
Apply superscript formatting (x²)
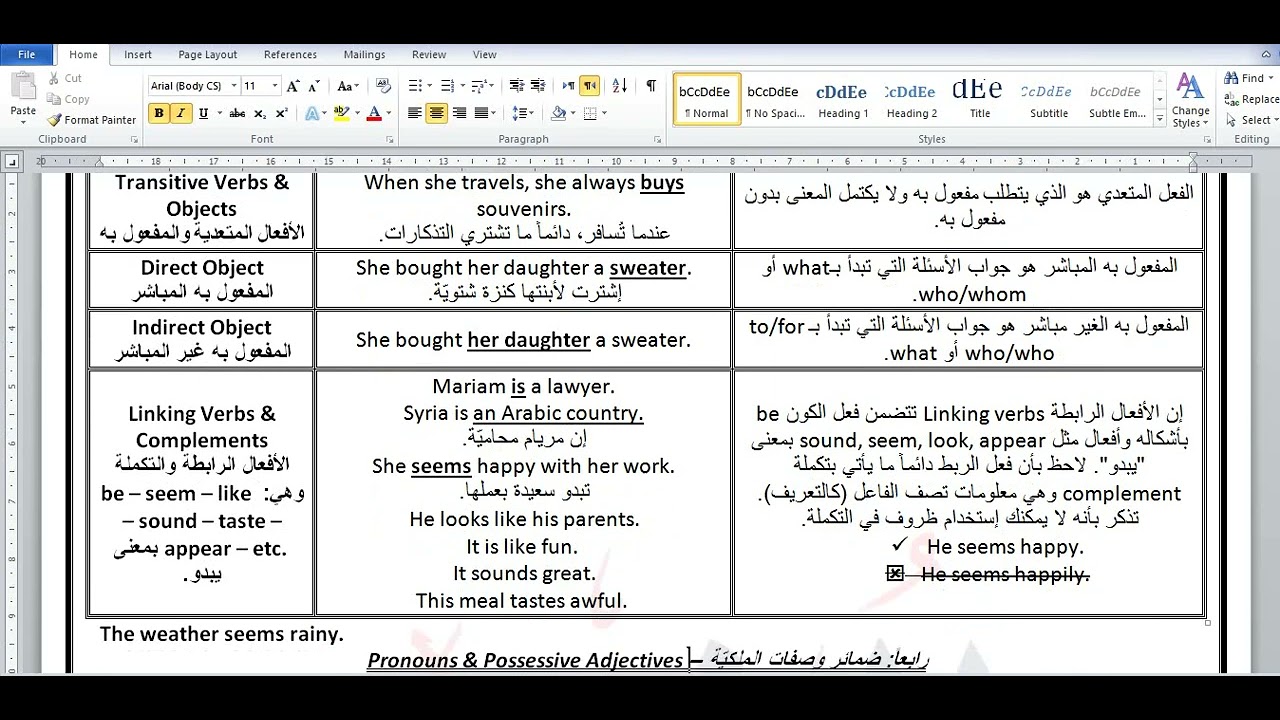click(x=281, y=113)
